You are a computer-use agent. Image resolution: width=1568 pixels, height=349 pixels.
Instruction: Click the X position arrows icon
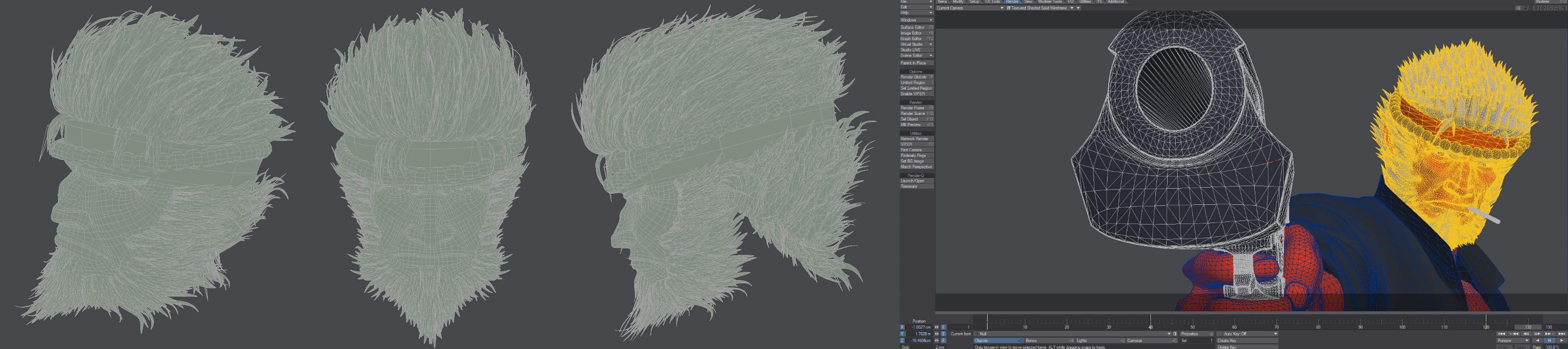click(937, 327)
